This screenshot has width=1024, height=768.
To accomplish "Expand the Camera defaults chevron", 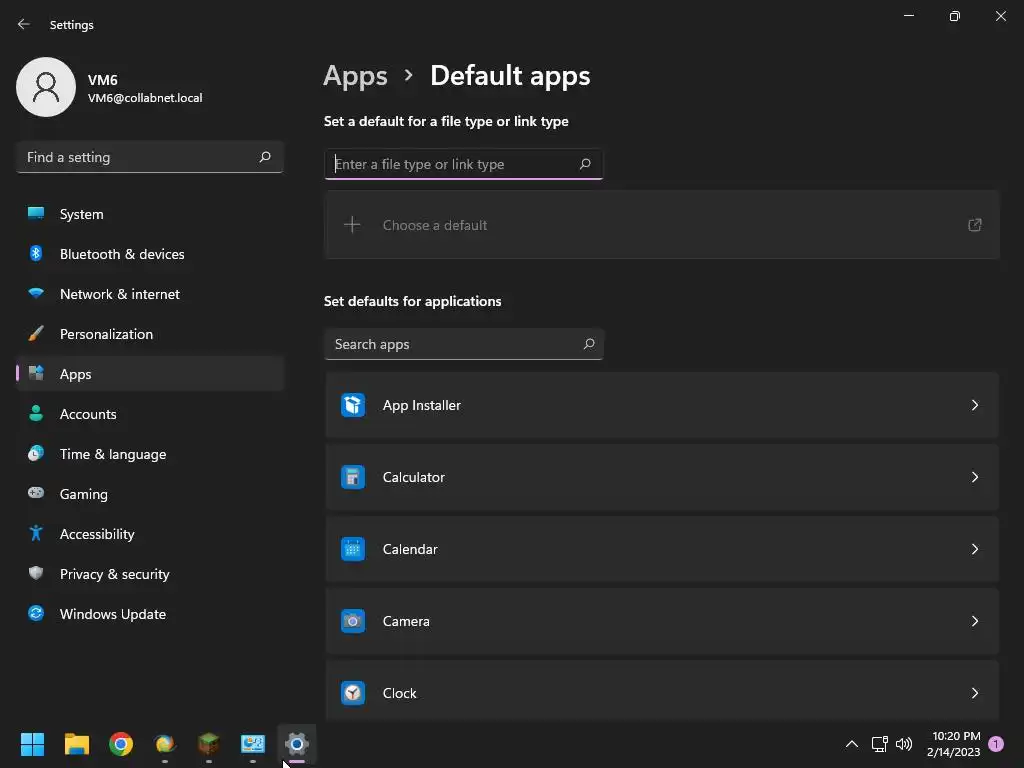I will [975, 621].
